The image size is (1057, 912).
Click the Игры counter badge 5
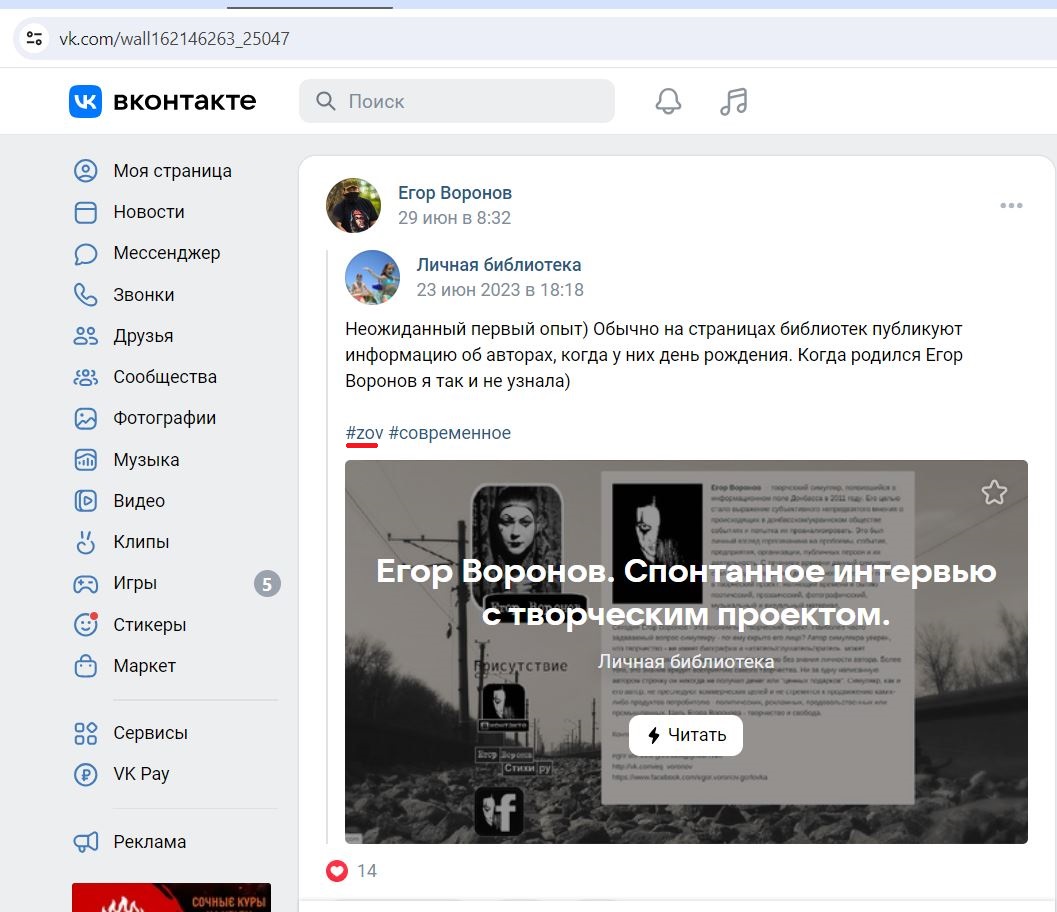[267, 584]
